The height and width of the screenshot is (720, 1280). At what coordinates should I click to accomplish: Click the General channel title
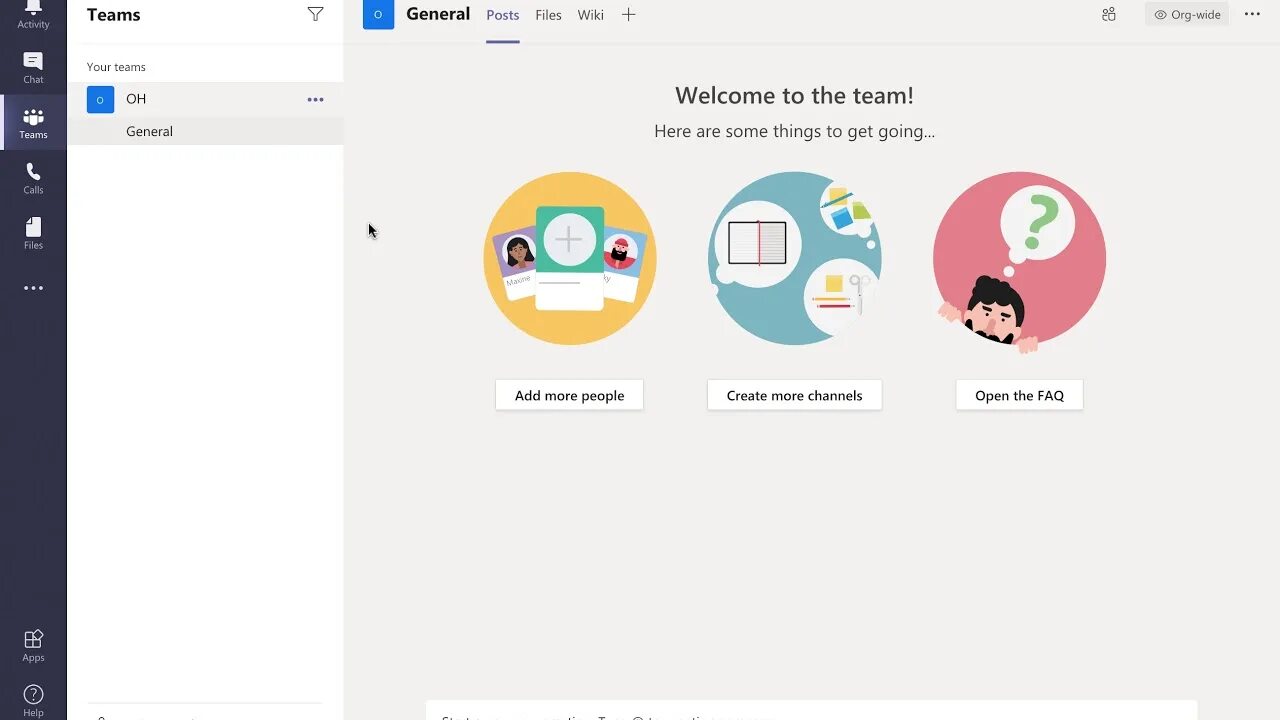point(438,14)
